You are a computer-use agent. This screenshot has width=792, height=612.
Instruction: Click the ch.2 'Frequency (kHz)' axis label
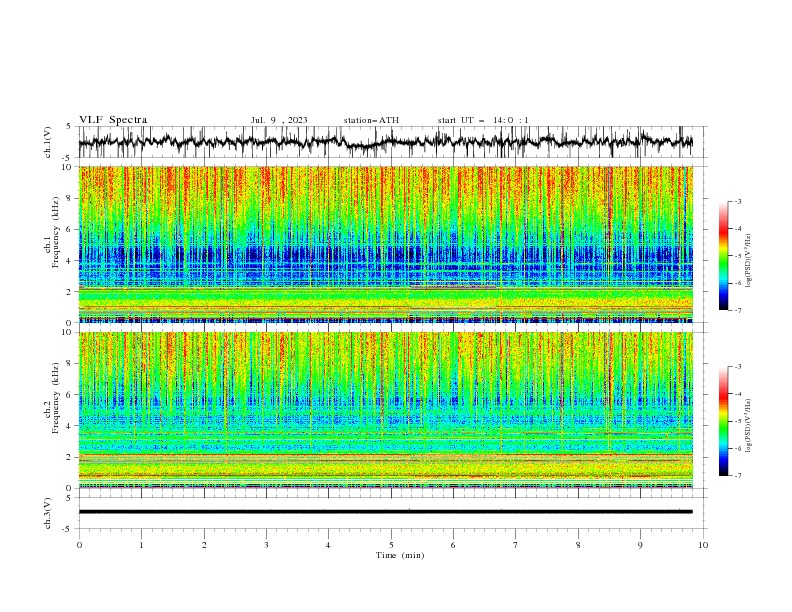[56, 398]
